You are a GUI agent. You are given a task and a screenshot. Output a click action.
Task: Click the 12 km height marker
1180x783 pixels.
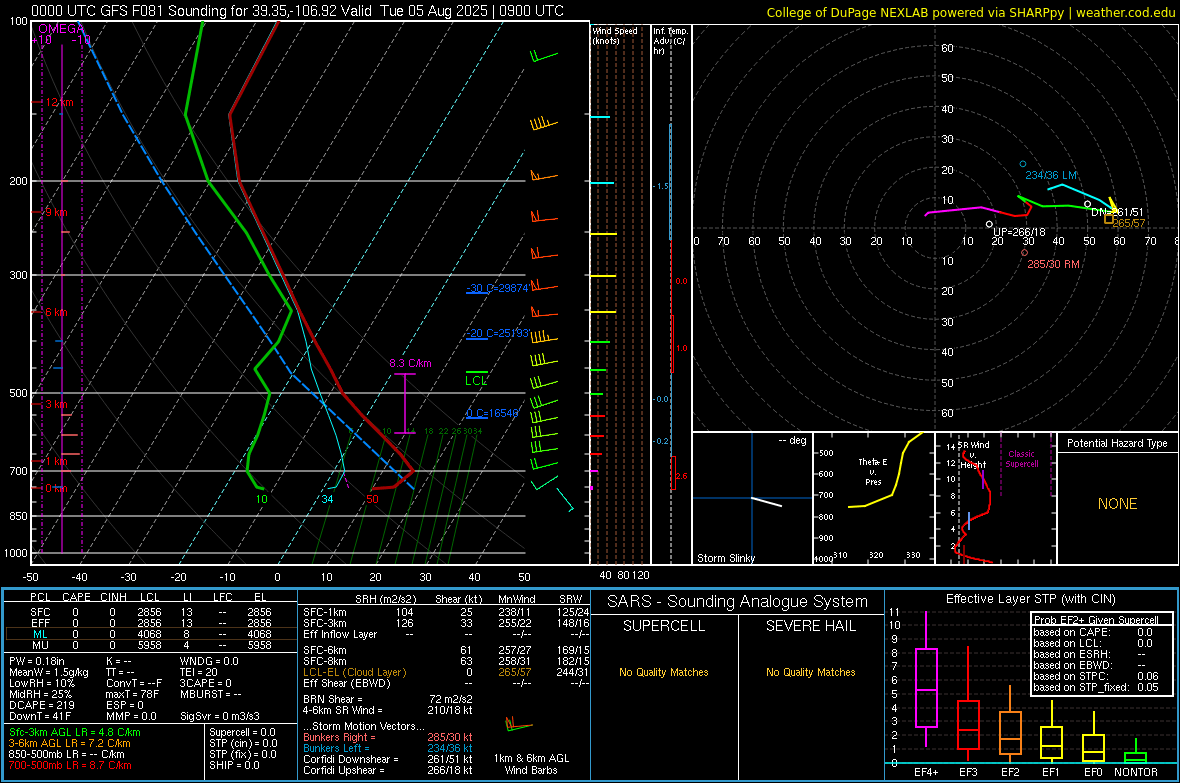coord(59,102)
